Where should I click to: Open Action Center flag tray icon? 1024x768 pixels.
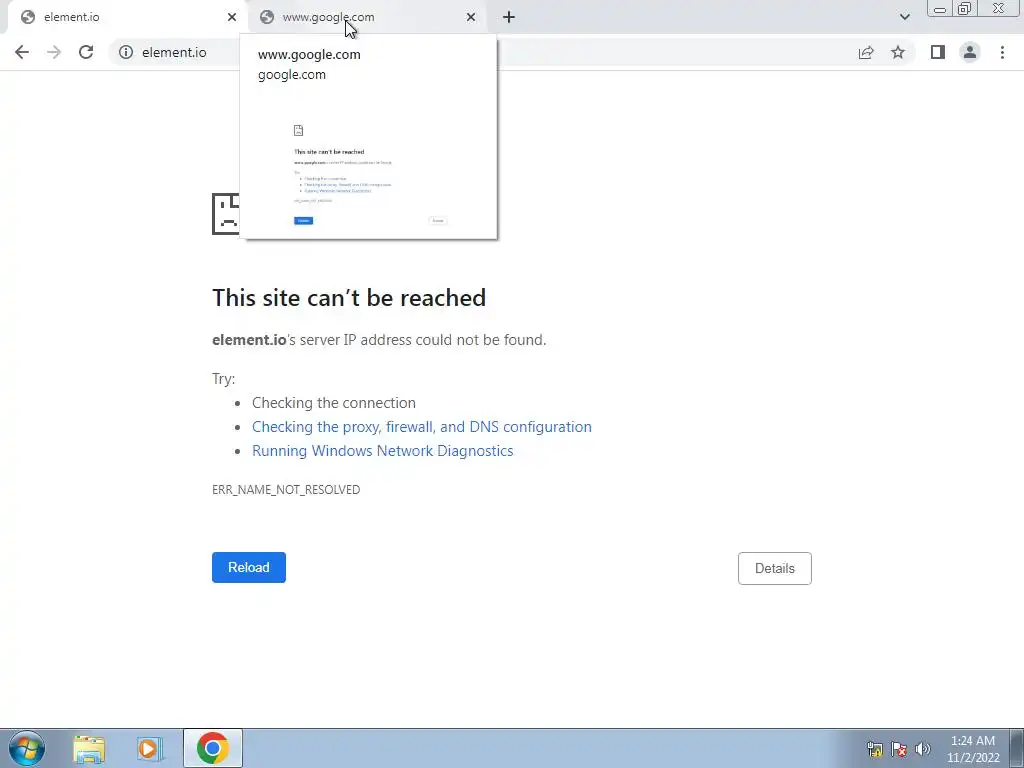tap(899, 749)
